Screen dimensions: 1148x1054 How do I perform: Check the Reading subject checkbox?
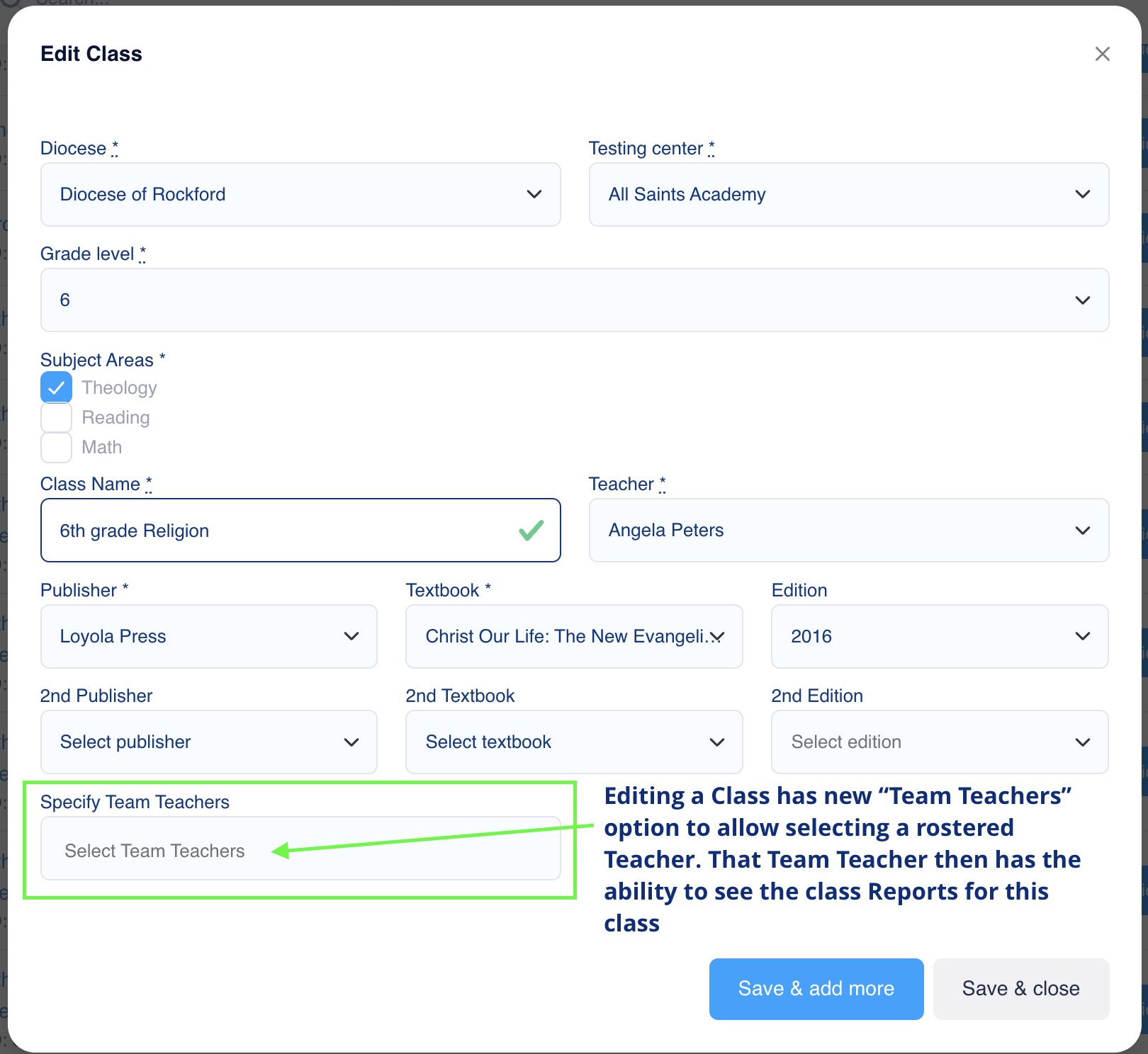(57, 417)
